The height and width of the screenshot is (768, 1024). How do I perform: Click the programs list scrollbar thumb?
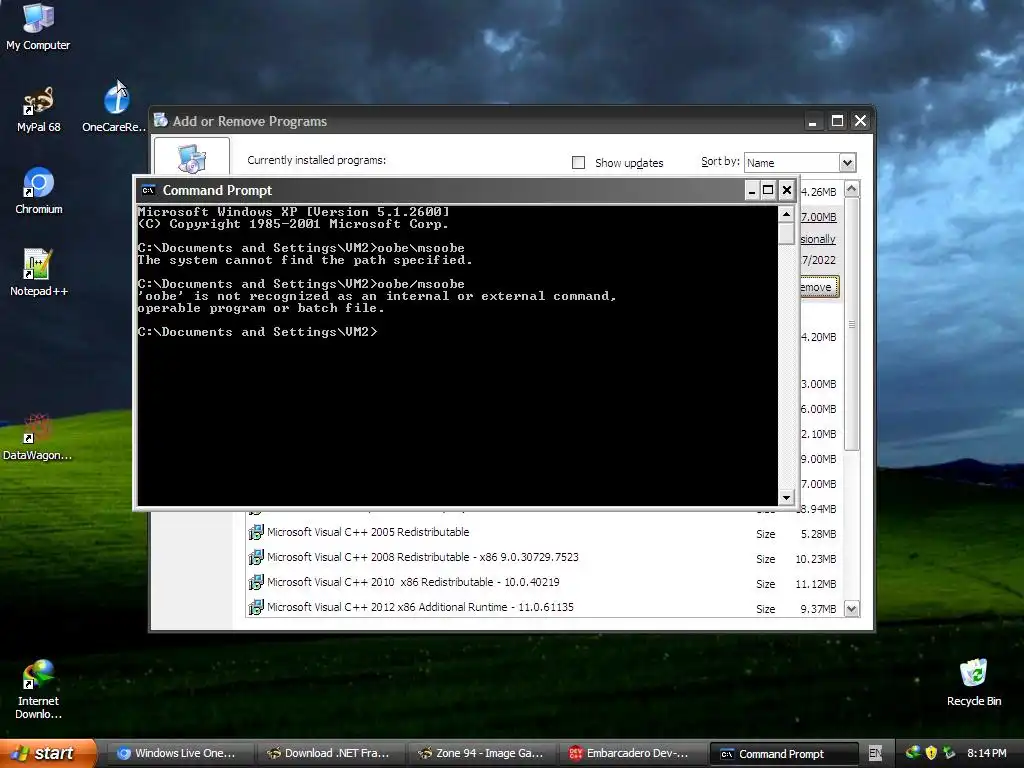852,324
